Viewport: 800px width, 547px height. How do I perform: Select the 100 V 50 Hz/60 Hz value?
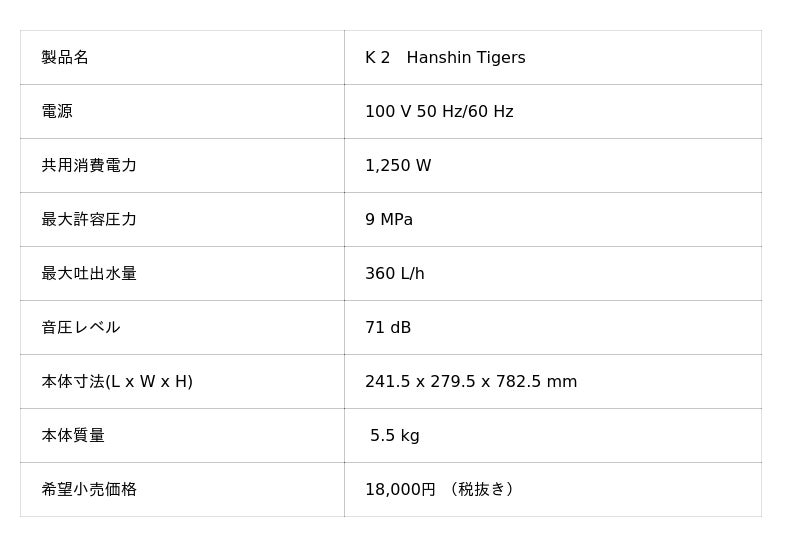coord(439,112)
